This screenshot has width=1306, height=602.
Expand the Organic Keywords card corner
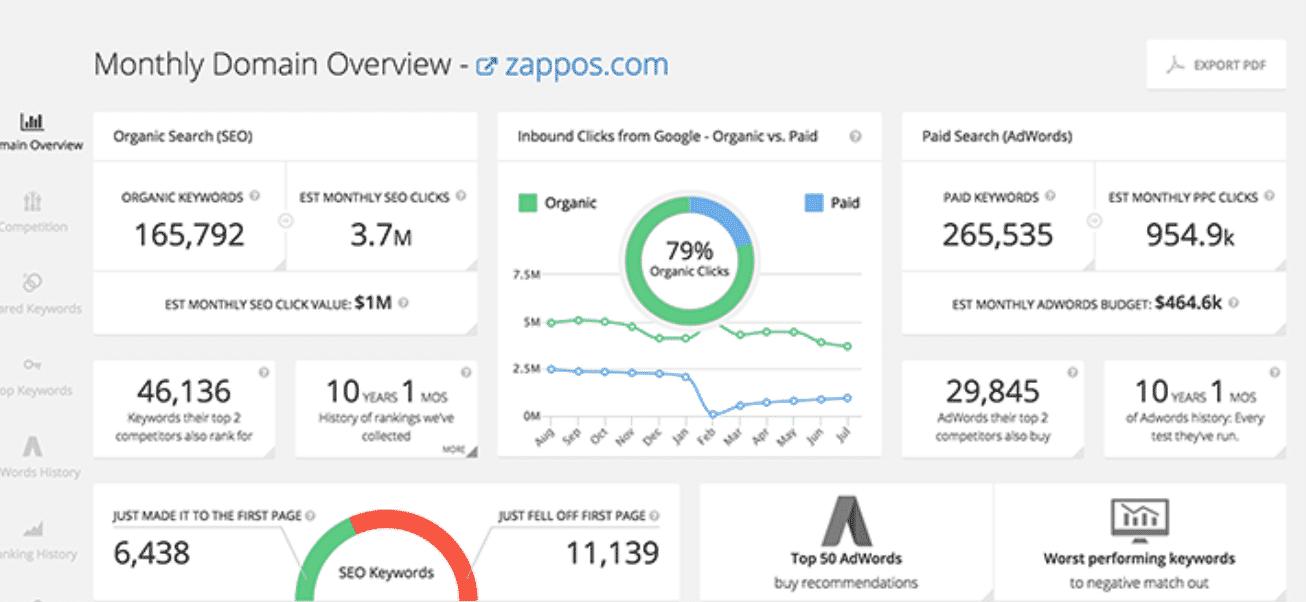coord(279,263)
